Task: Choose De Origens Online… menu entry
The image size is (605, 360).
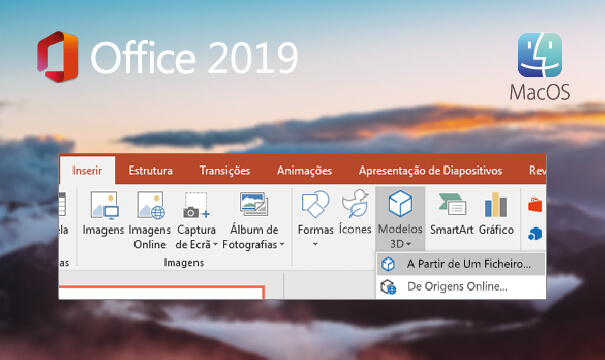Action: pyautogui.click(x=461, y=287)
